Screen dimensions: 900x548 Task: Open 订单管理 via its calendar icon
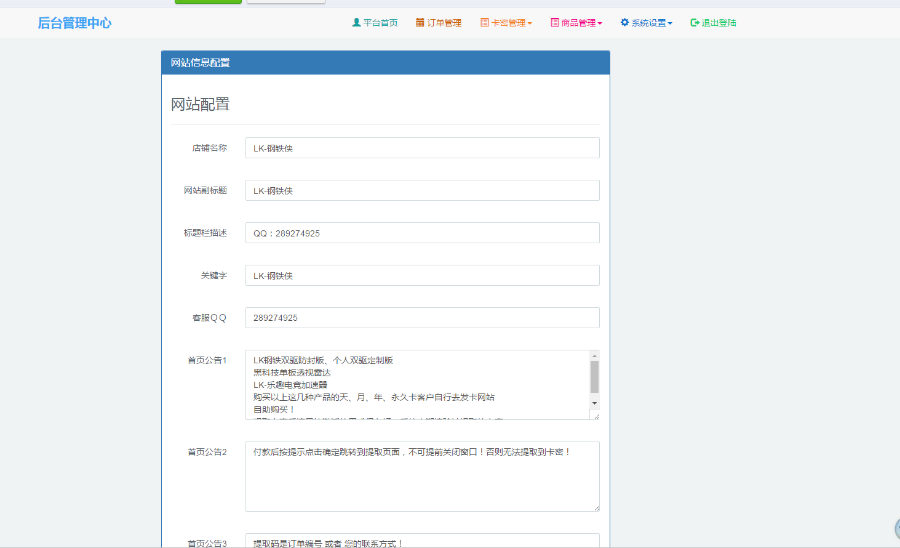420,22
